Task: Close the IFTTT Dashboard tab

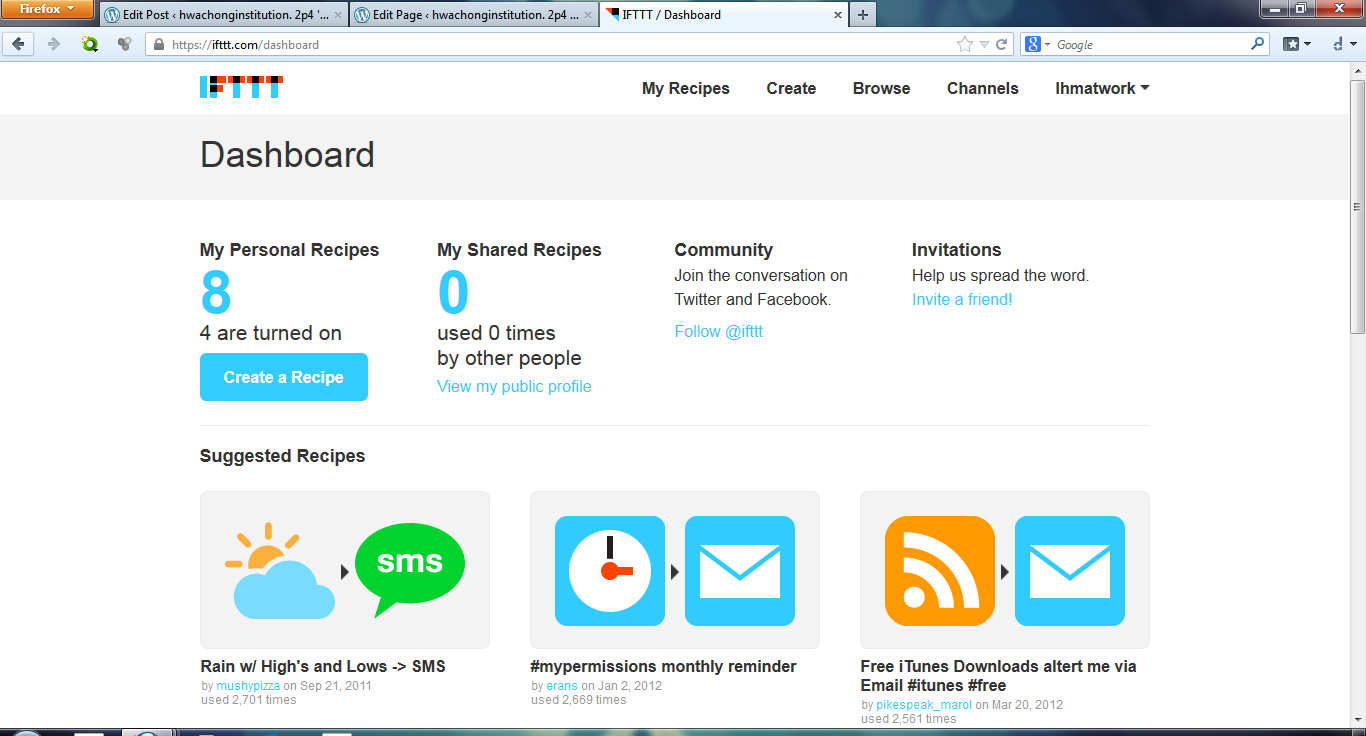Action: (x=838, y=15)
